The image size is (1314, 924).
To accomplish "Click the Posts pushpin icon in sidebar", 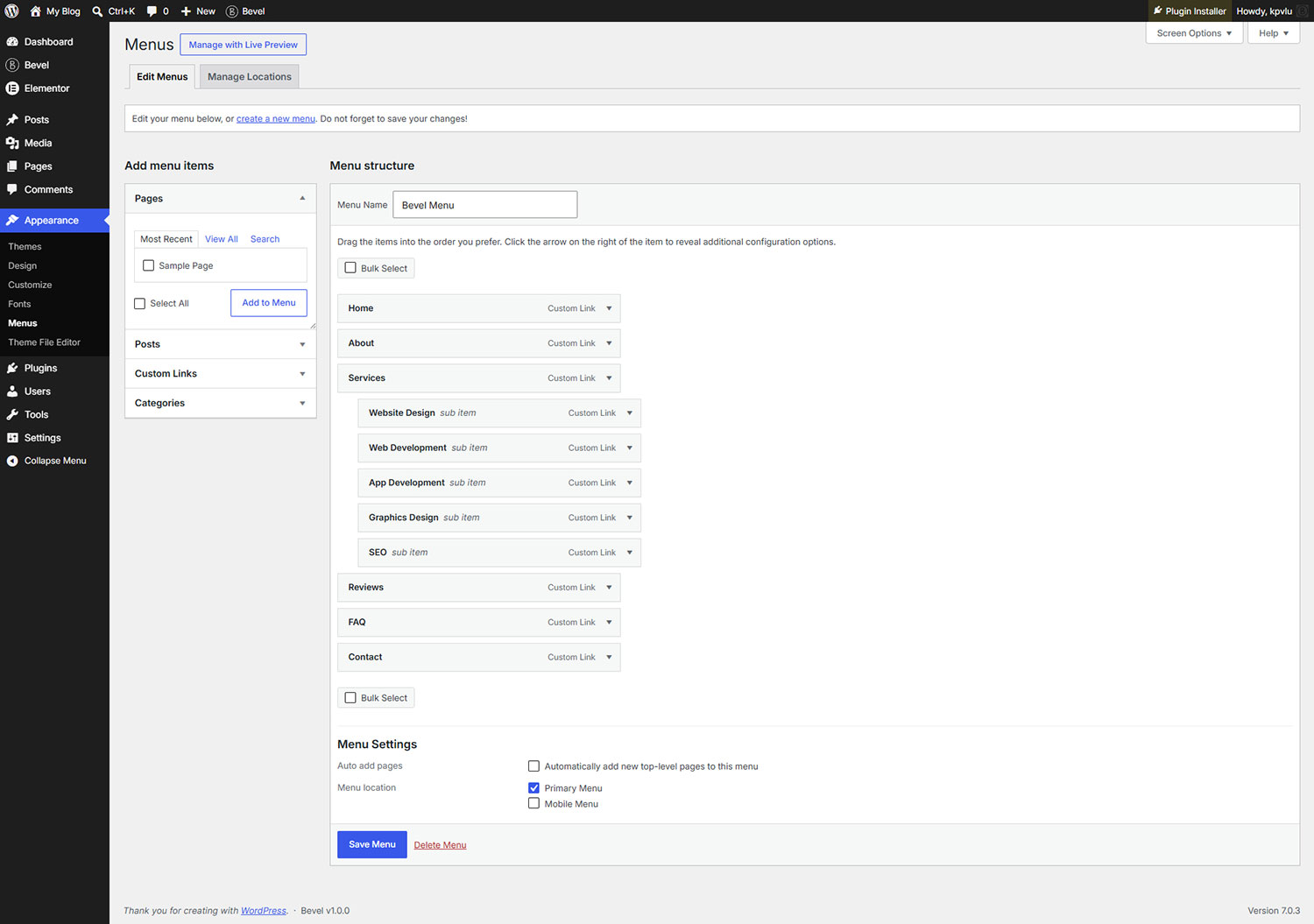I will [x=12, y=120].
